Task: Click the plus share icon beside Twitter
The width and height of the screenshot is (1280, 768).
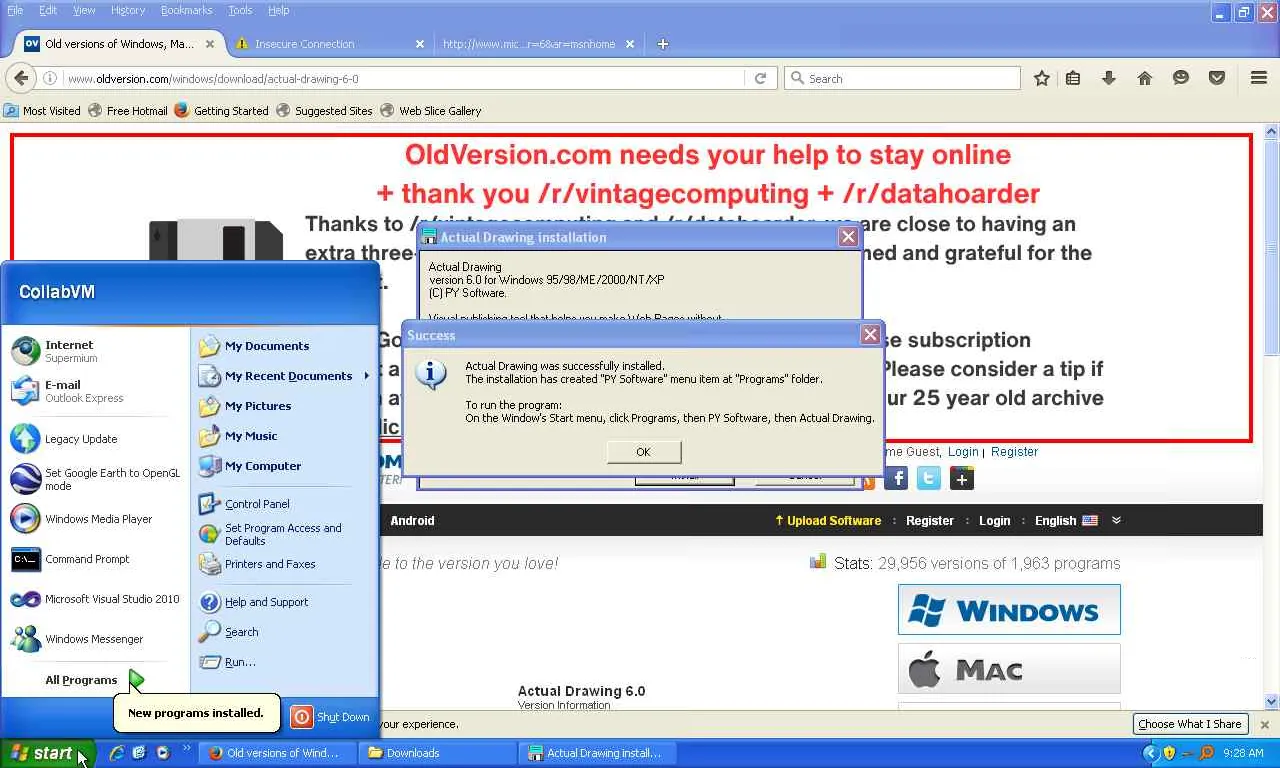Action: tap(962, 478)
